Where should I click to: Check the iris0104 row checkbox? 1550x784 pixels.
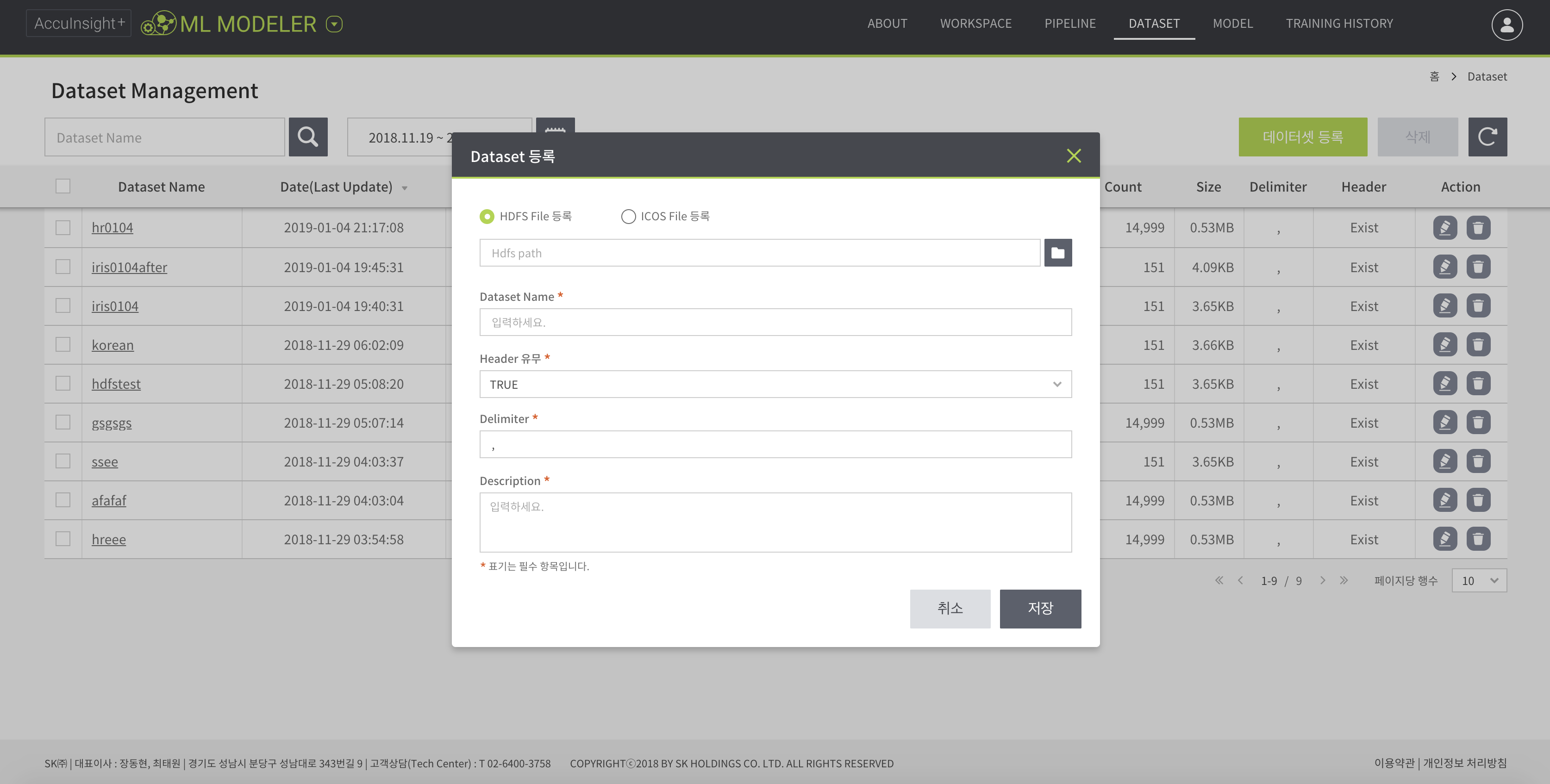[x=62, y=305]
